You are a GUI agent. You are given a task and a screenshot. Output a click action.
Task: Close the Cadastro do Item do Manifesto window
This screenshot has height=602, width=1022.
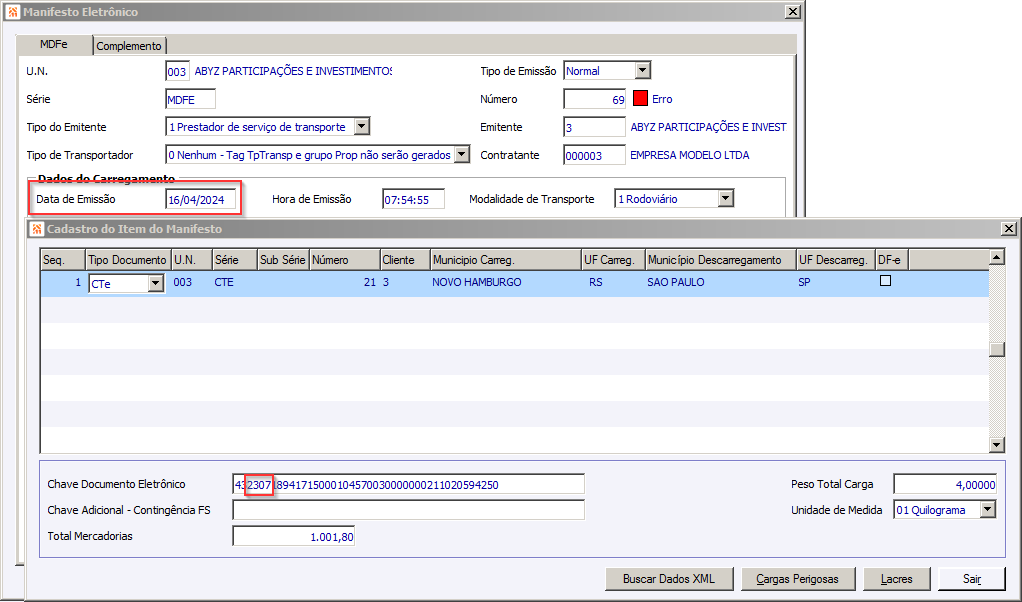(x=1008, y=229)
